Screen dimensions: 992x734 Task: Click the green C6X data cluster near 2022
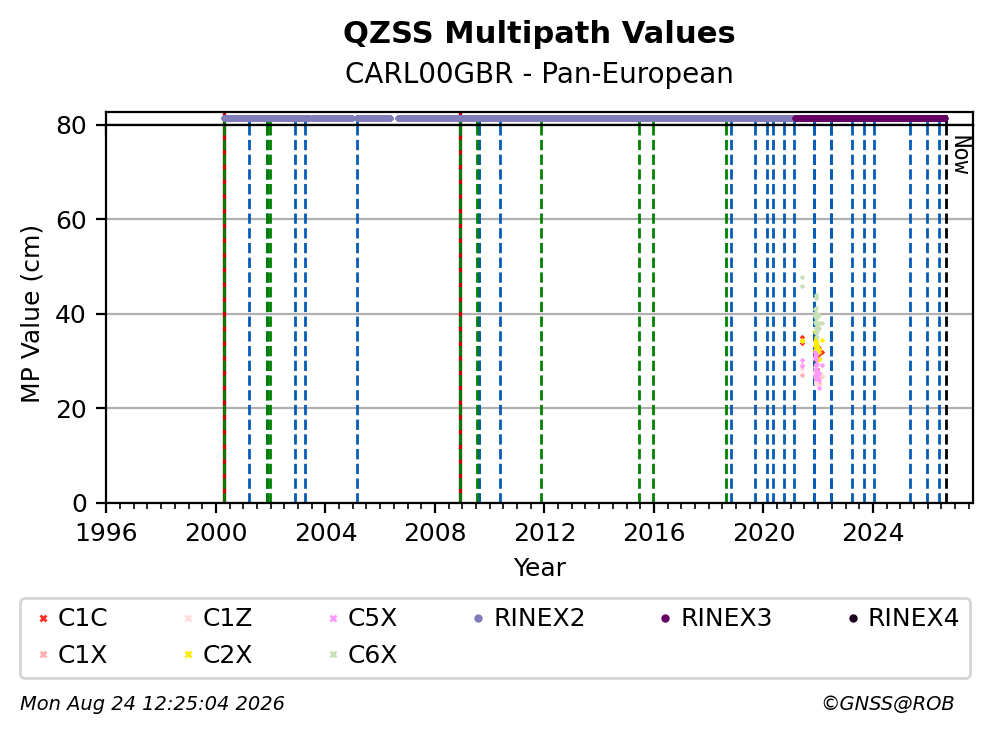point(817,314)
